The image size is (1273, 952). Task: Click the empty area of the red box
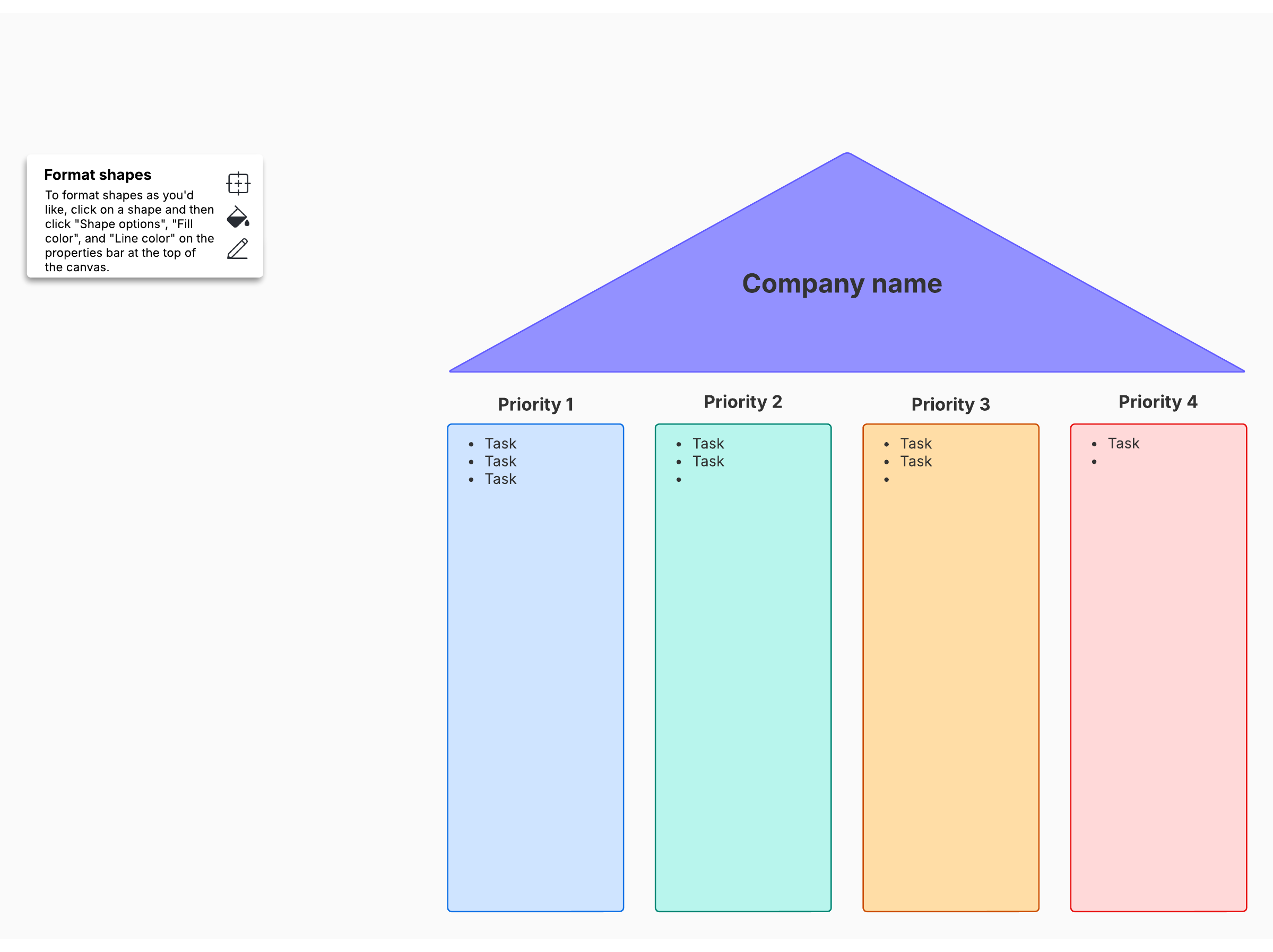click(x=1158, y=691)
